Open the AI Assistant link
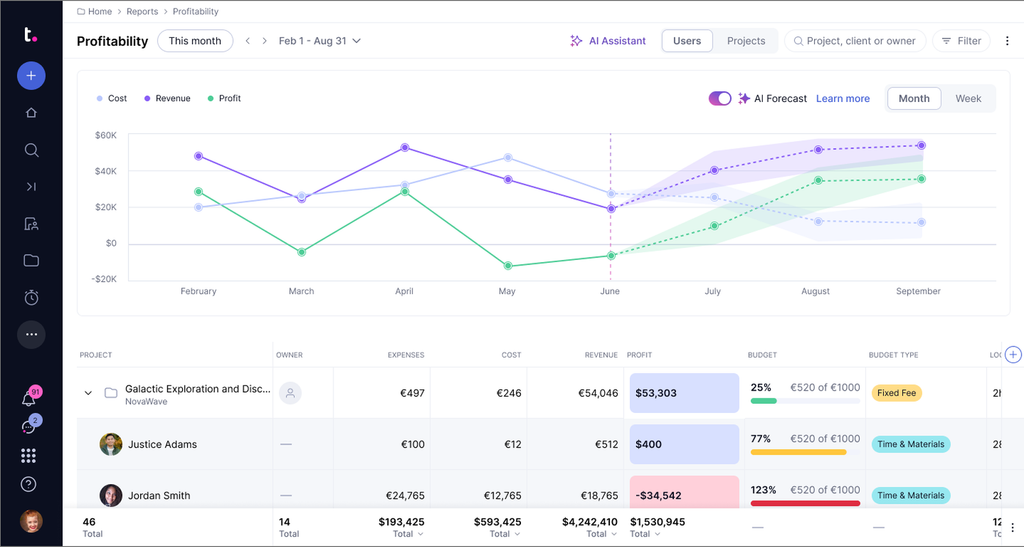Viewport: 1024px width, 547px height. [617, 40]
